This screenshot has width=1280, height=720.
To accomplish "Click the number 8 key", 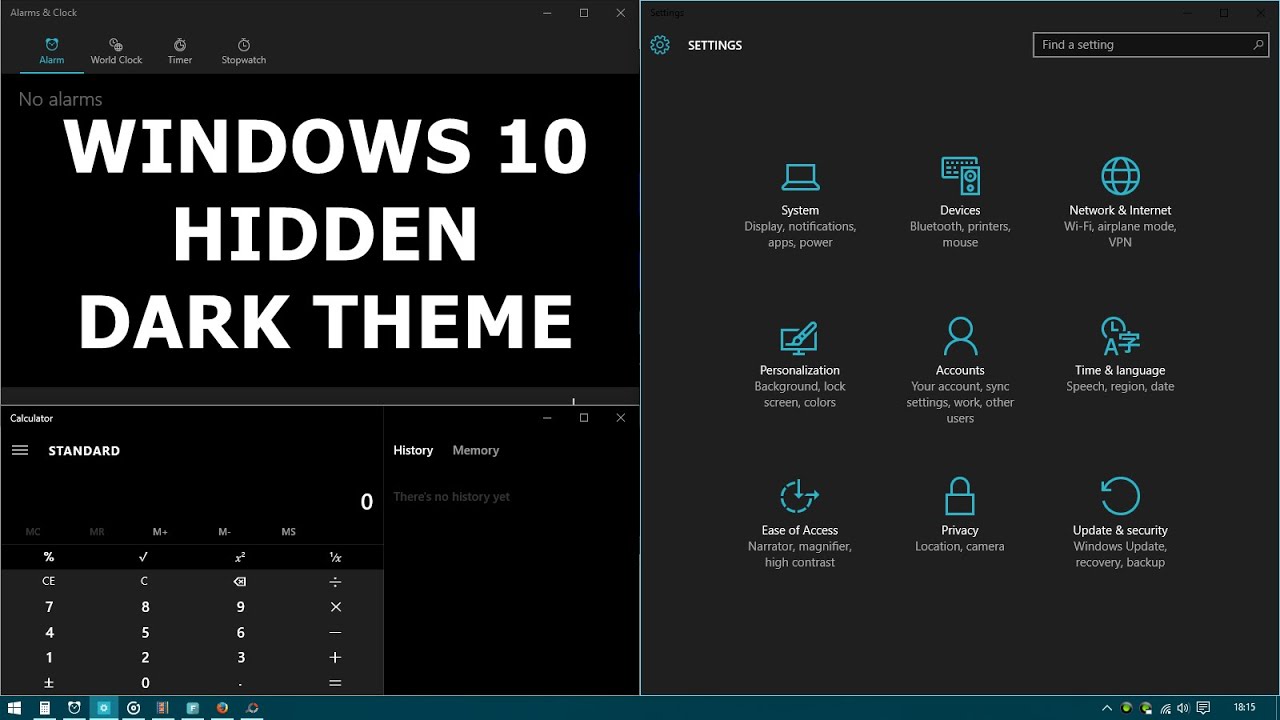I will tap(144, 607).
